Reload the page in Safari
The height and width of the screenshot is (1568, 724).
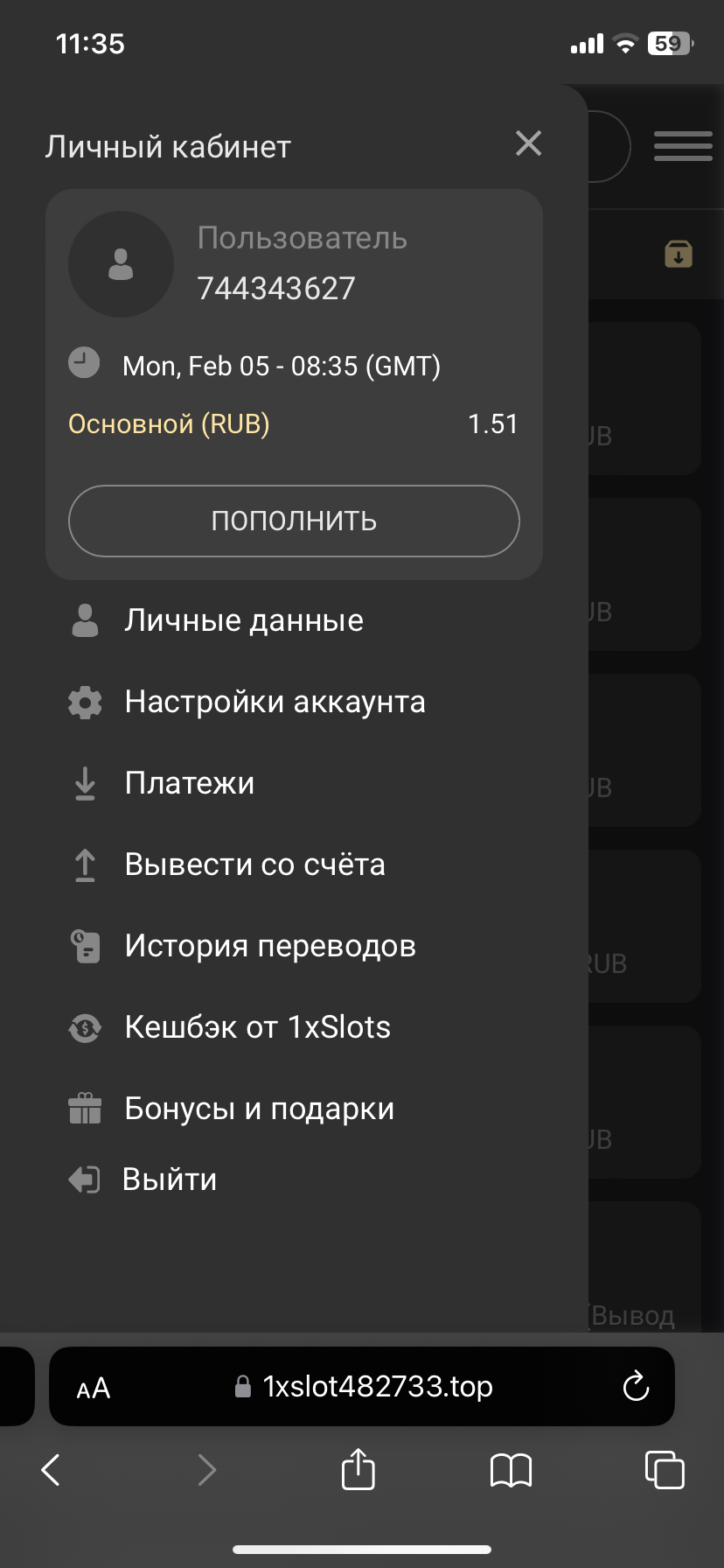click(x=636, y=1387)
